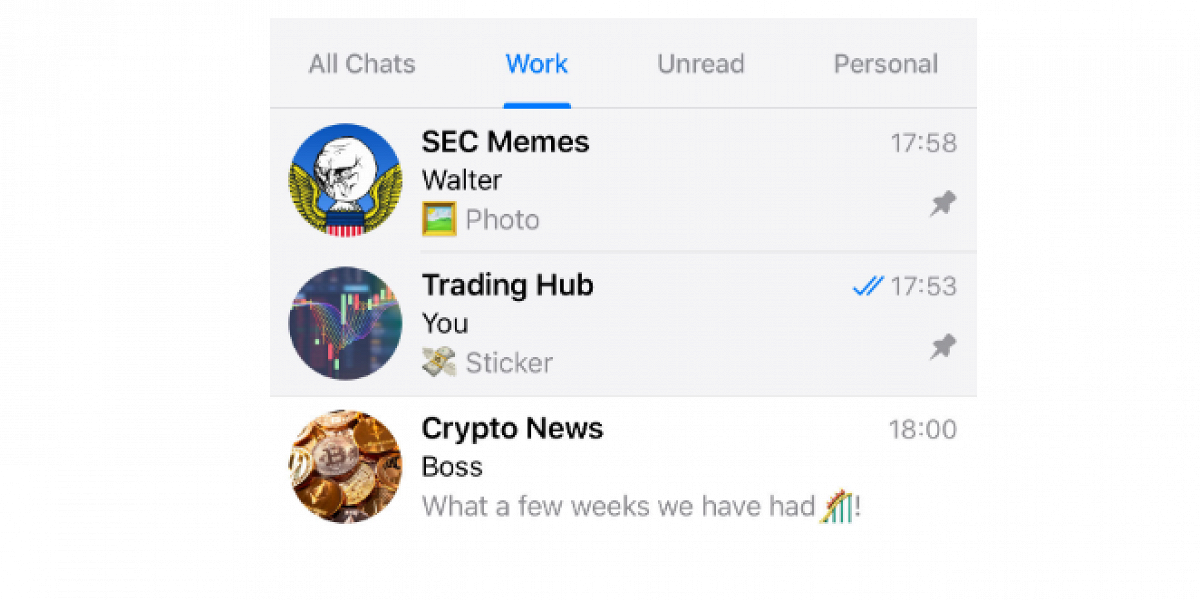Screen dimensions: 1200x600
Task: Click the 17:58 timestamp
Action: click(924, 144)
